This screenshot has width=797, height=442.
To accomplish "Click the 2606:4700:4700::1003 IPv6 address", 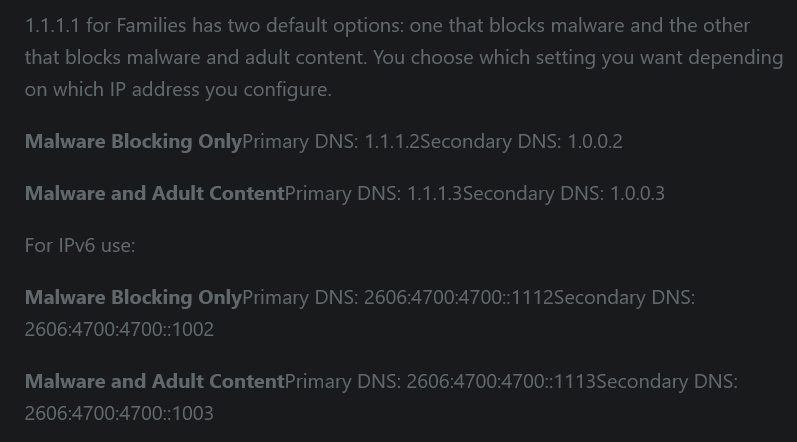I will coord(119,414).
